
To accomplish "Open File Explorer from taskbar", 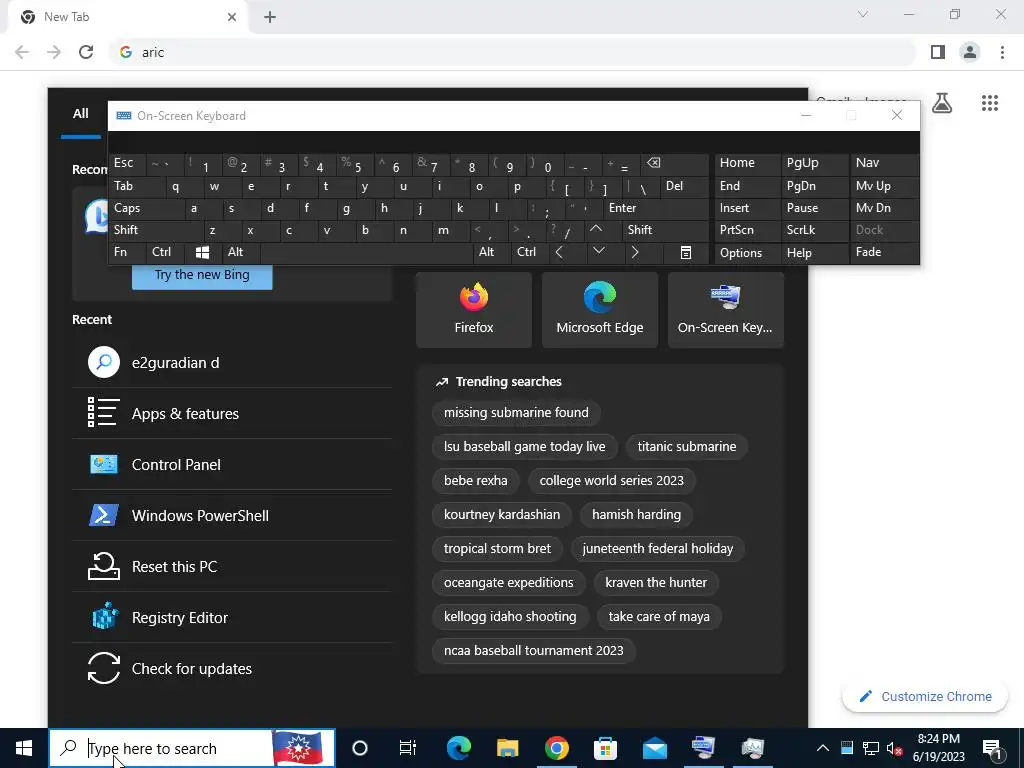I will coord(507,748).
